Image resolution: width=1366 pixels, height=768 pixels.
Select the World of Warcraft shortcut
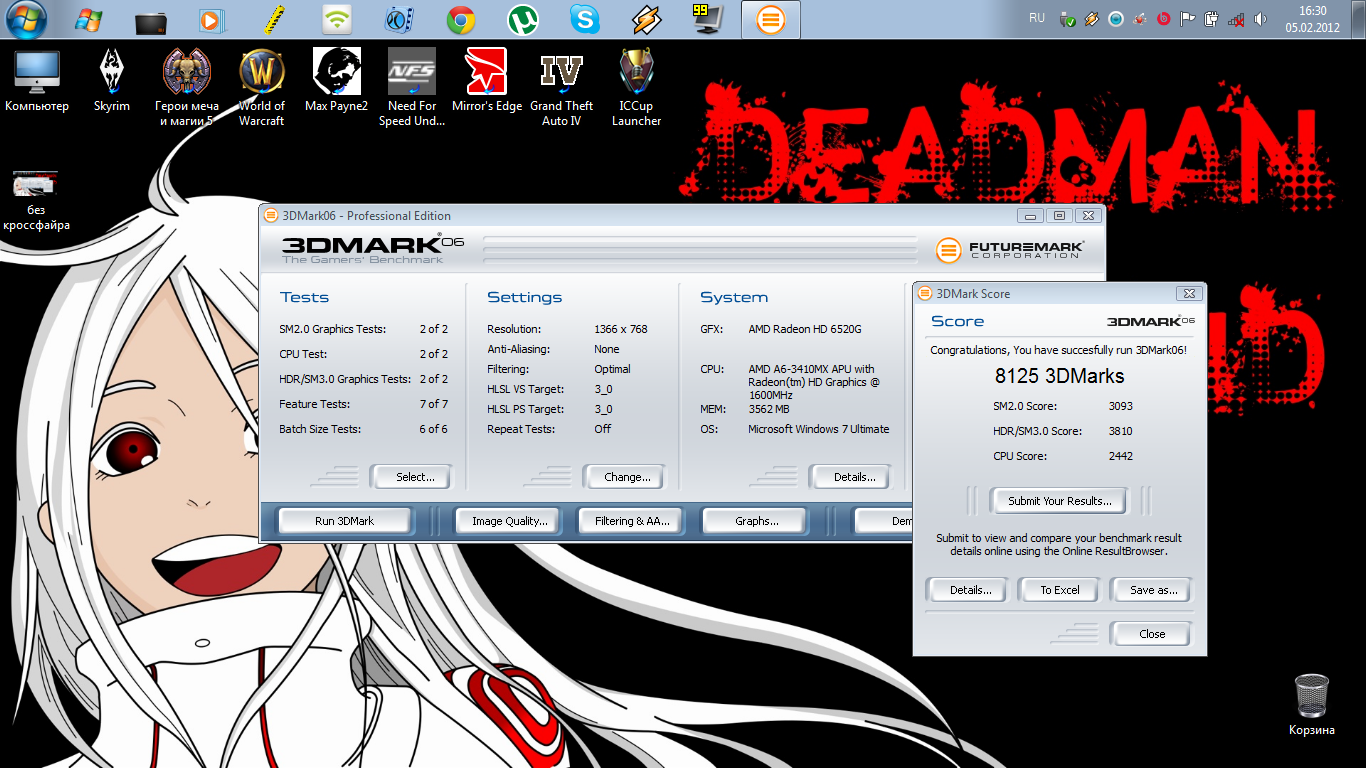click(262, 89)
